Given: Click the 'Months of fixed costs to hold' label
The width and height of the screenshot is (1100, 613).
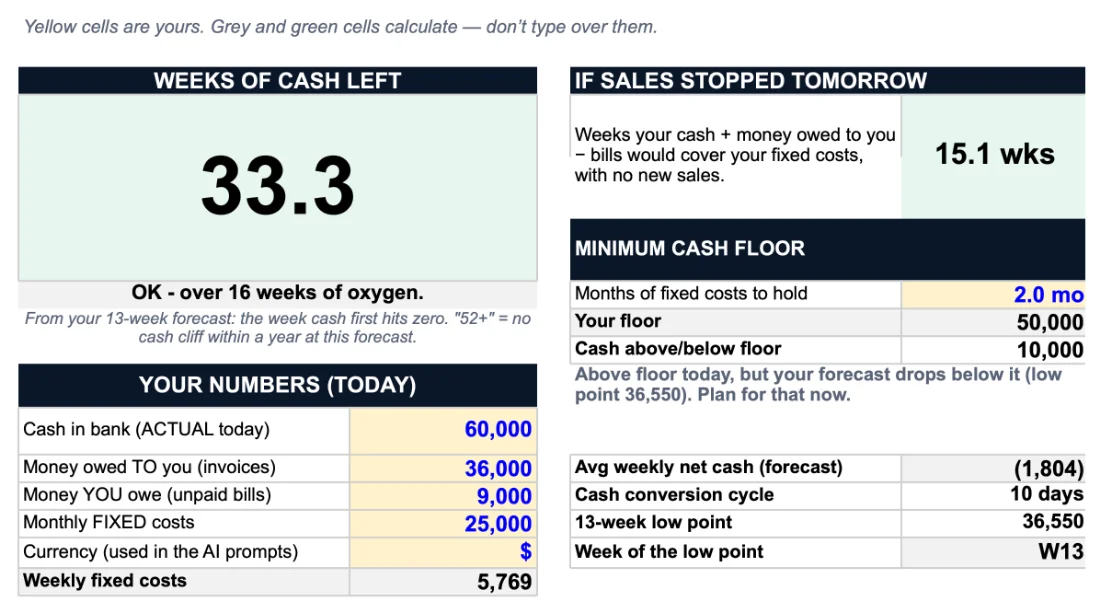Looking at the screenshot, I should click(691, 293).
